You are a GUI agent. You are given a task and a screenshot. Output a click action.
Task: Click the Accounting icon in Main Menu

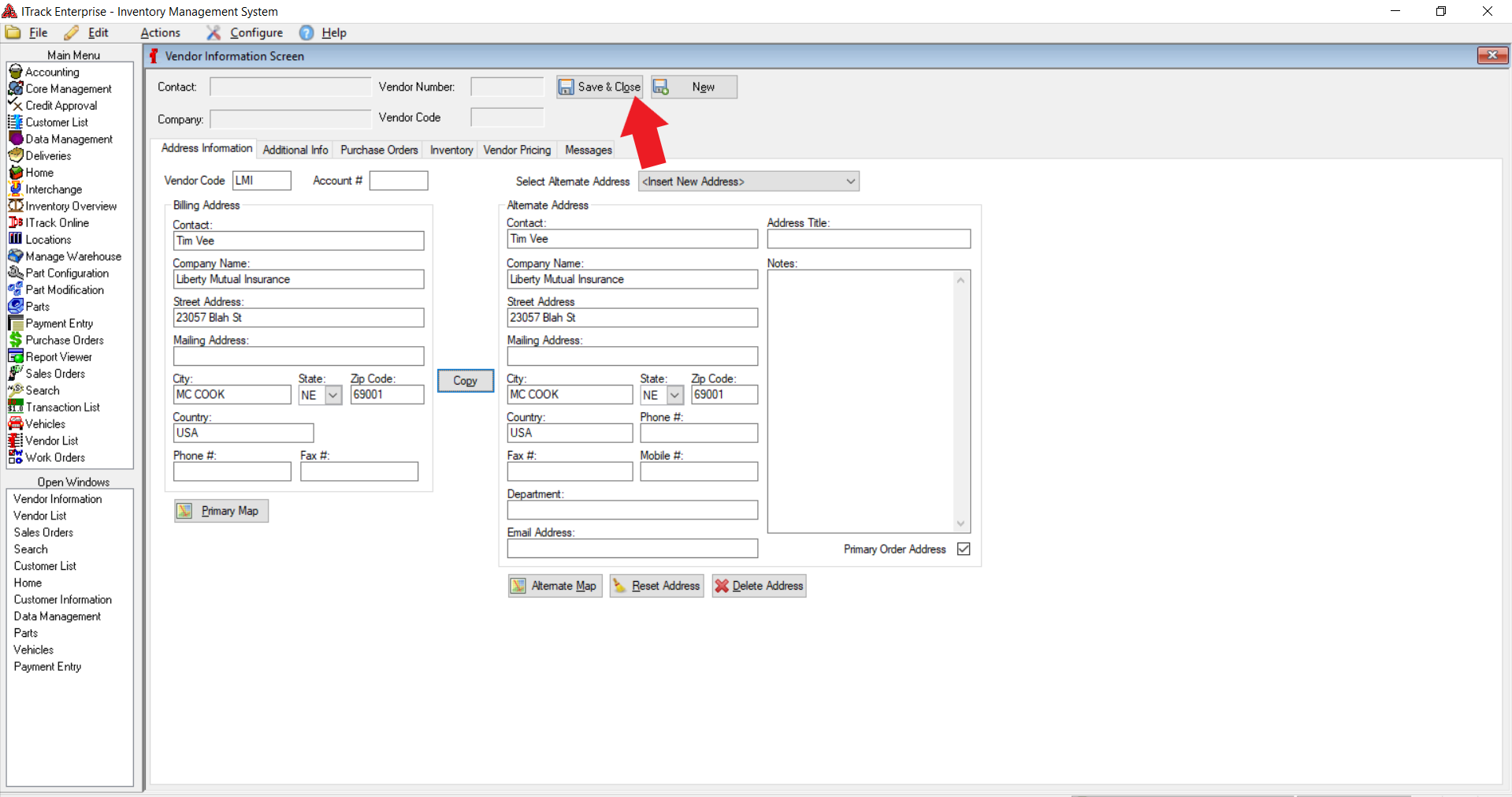pos(15,72)
